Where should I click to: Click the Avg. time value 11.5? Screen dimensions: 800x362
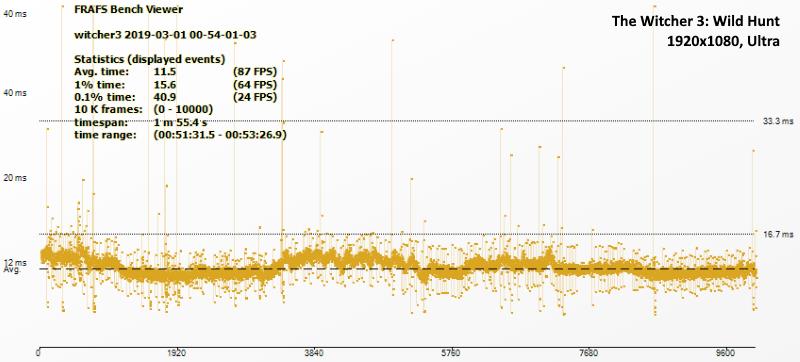point(164,71)
